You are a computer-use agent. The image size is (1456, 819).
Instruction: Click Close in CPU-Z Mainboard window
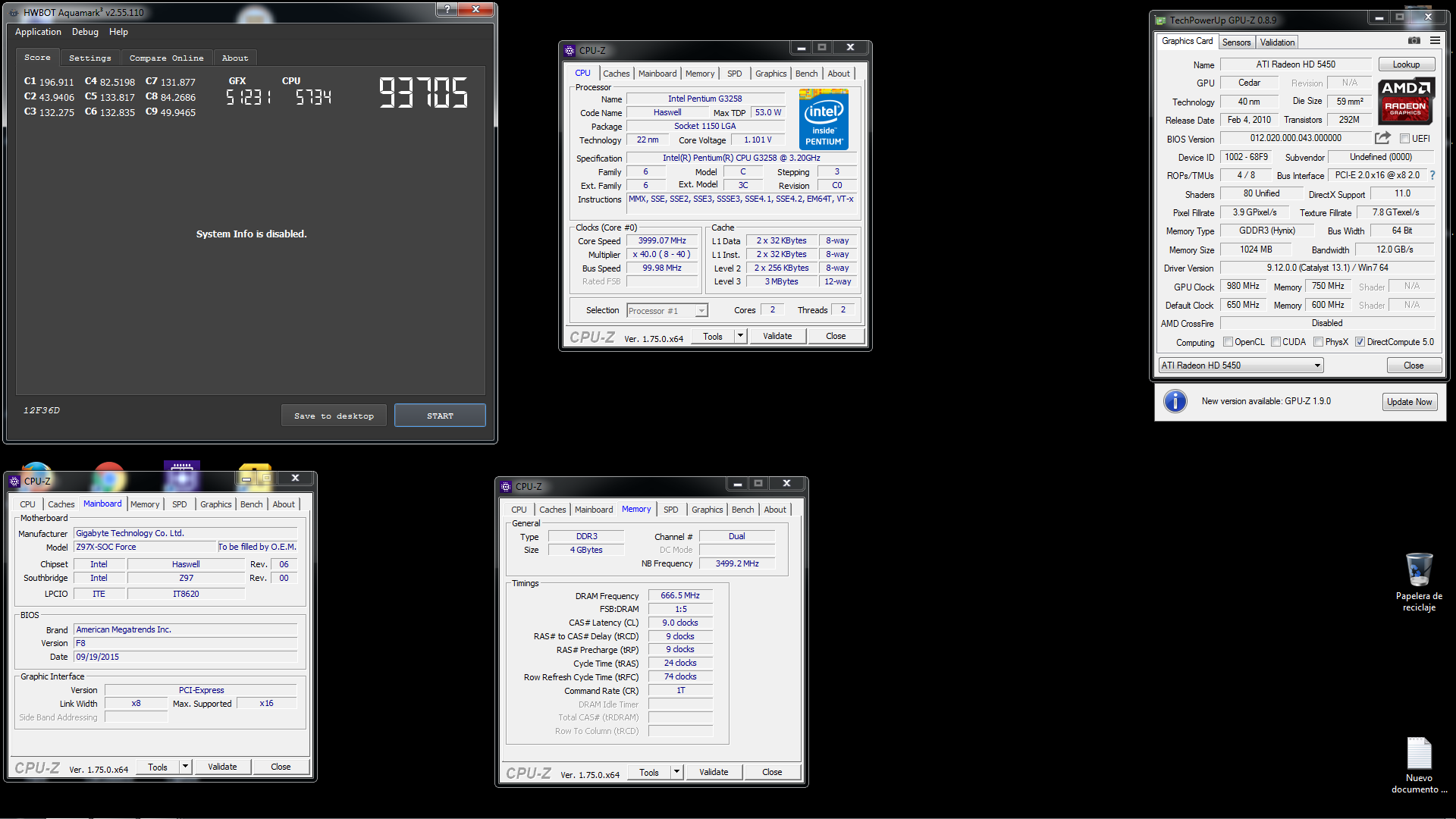(x=281, y=767)
